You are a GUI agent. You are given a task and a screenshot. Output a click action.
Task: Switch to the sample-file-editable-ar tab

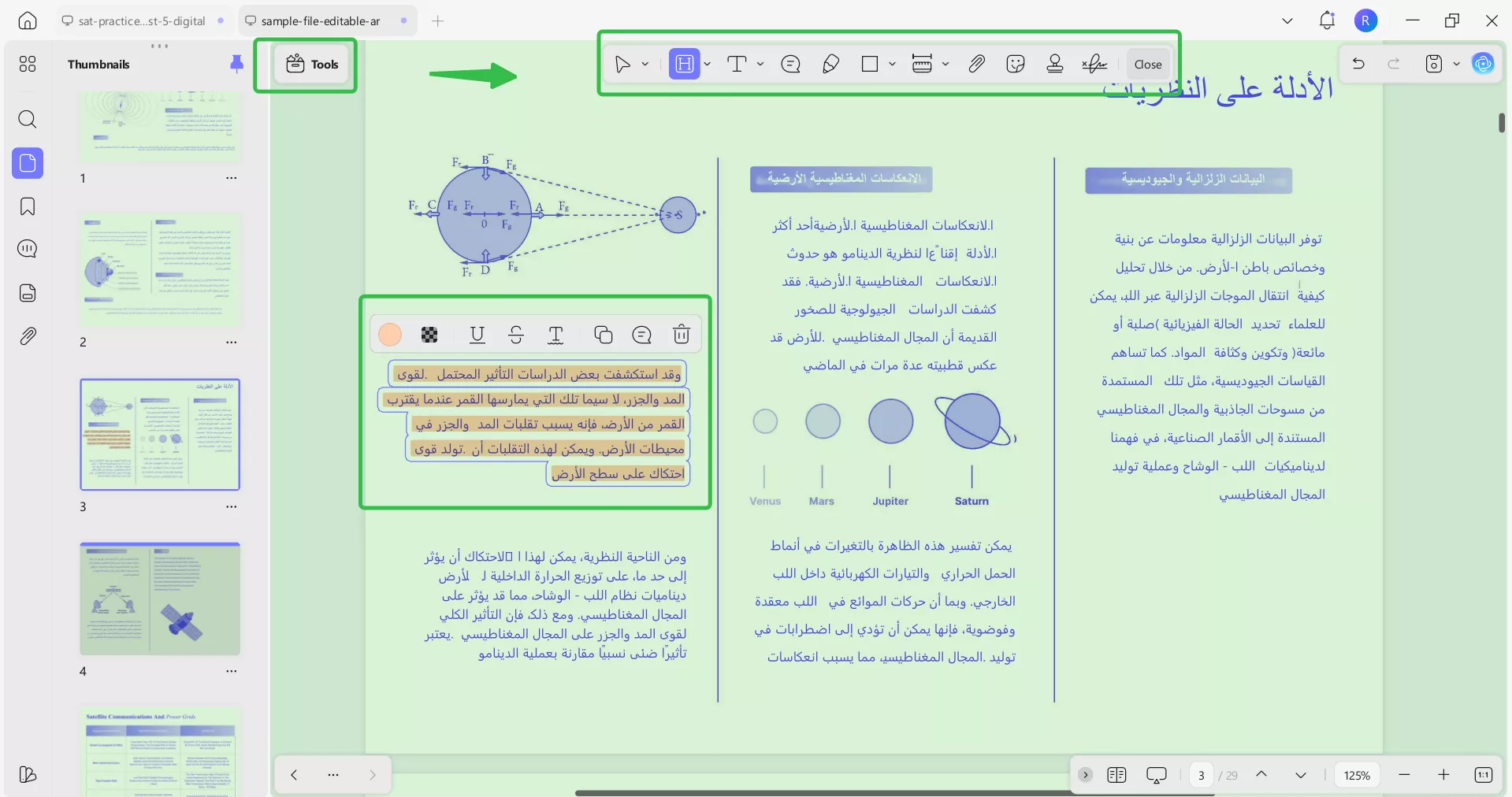tap(318, 20)
